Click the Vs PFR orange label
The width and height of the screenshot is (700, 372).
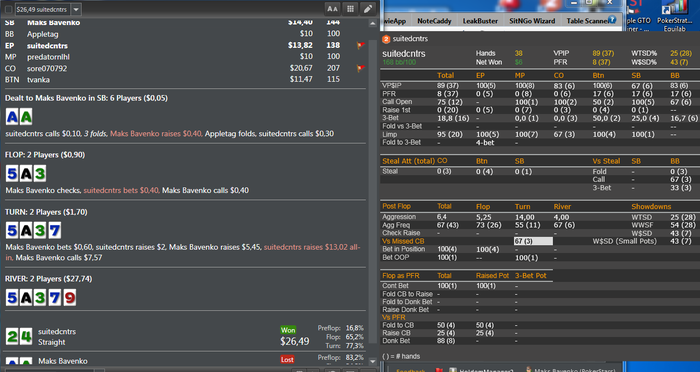pos(394,318)
